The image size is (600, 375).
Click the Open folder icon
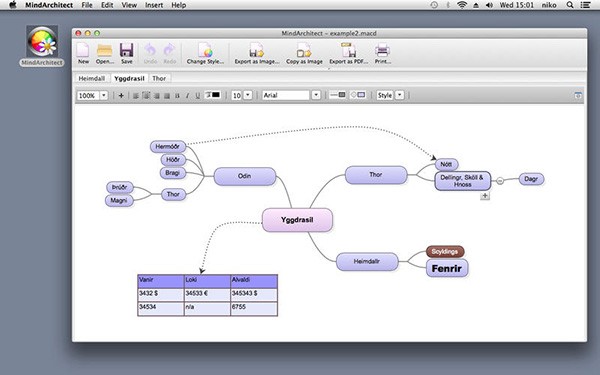point(104,53)
